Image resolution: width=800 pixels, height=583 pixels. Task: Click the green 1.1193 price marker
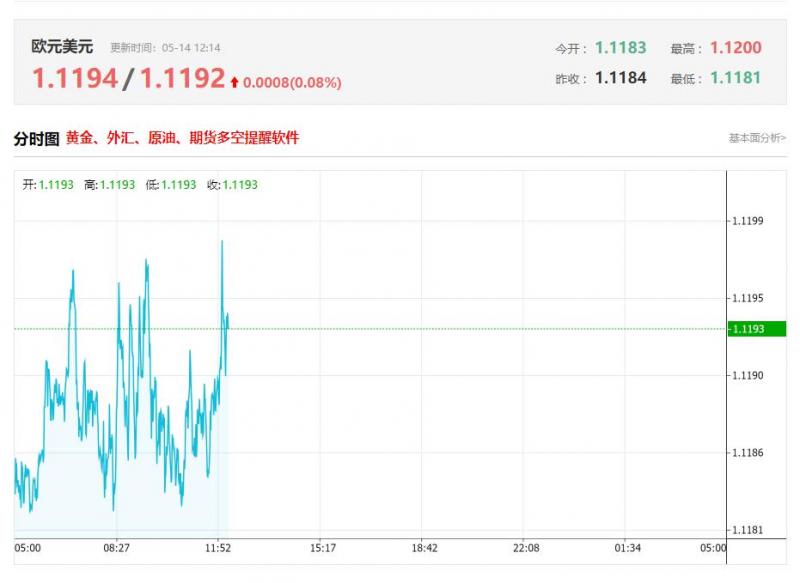[x=757, y=329]
